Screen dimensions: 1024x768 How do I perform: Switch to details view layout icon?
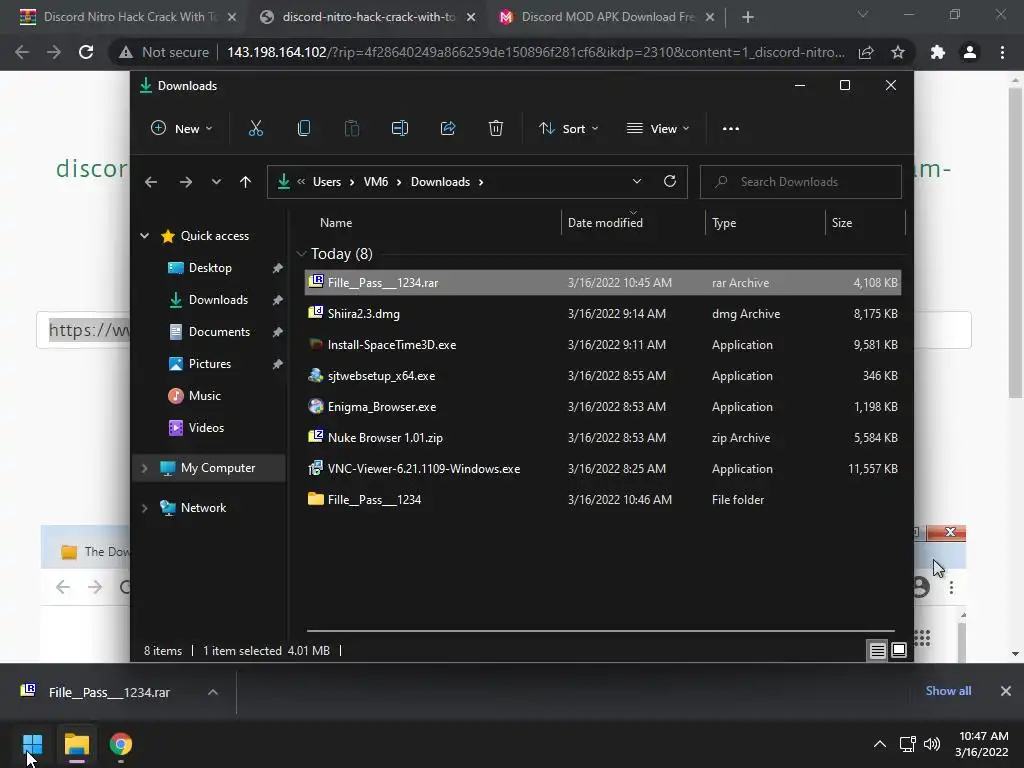(877, 650)
